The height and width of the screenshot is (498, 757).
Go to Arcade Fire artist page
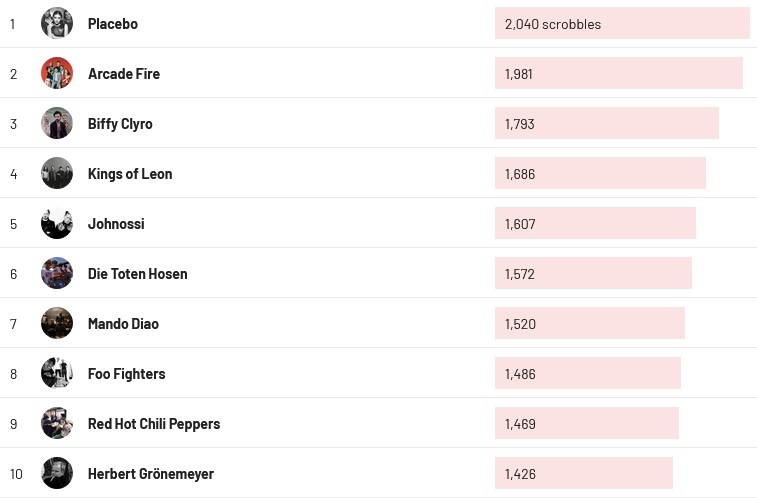[124, 73]
